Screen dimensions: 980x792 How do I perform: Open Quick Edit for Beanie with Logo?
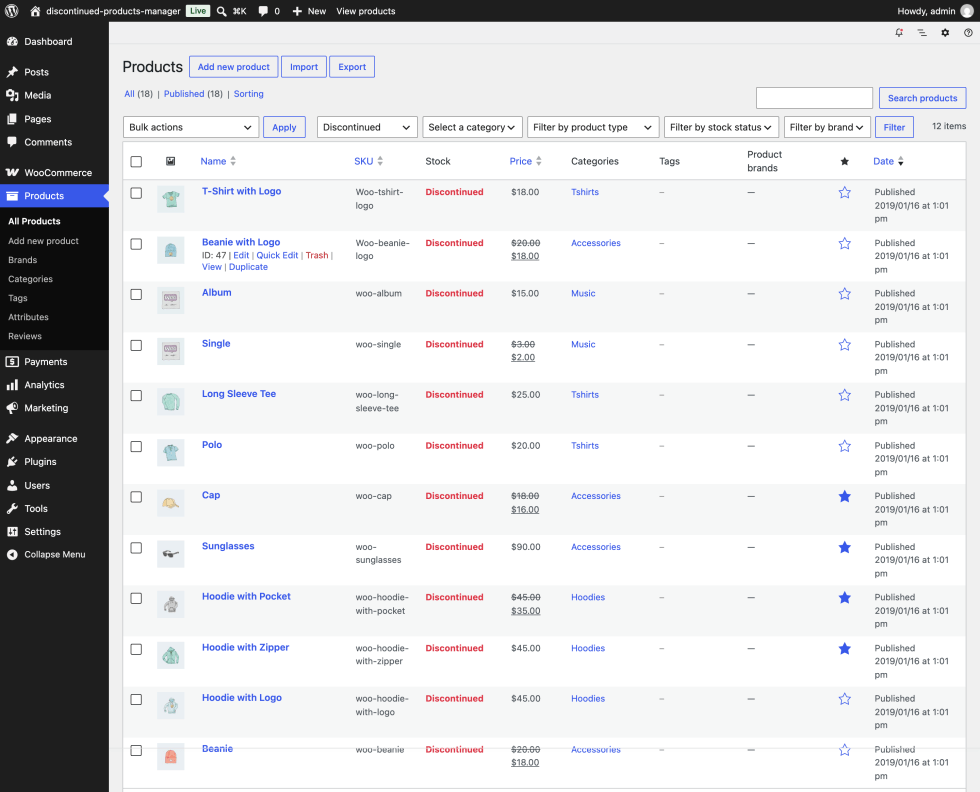pos(277,255)
